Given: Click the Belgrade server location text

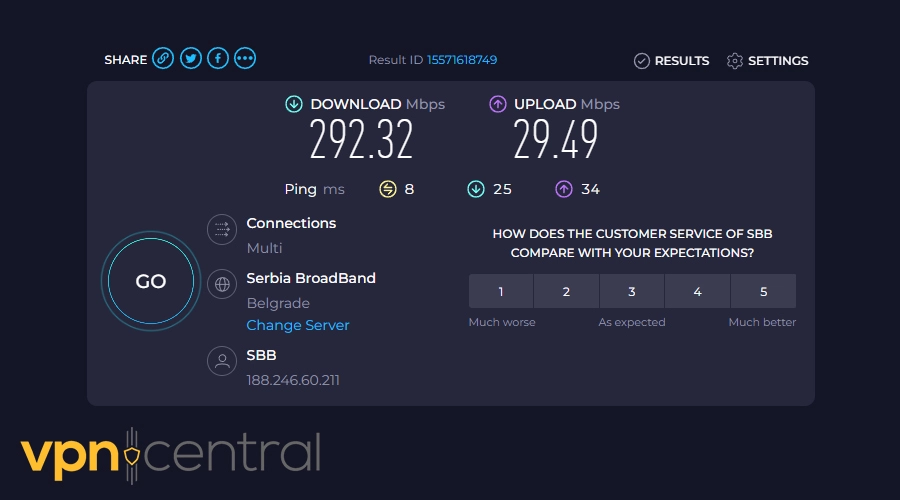Looking at the screenshot, I should pyautogui.click(x=278, y=303).
